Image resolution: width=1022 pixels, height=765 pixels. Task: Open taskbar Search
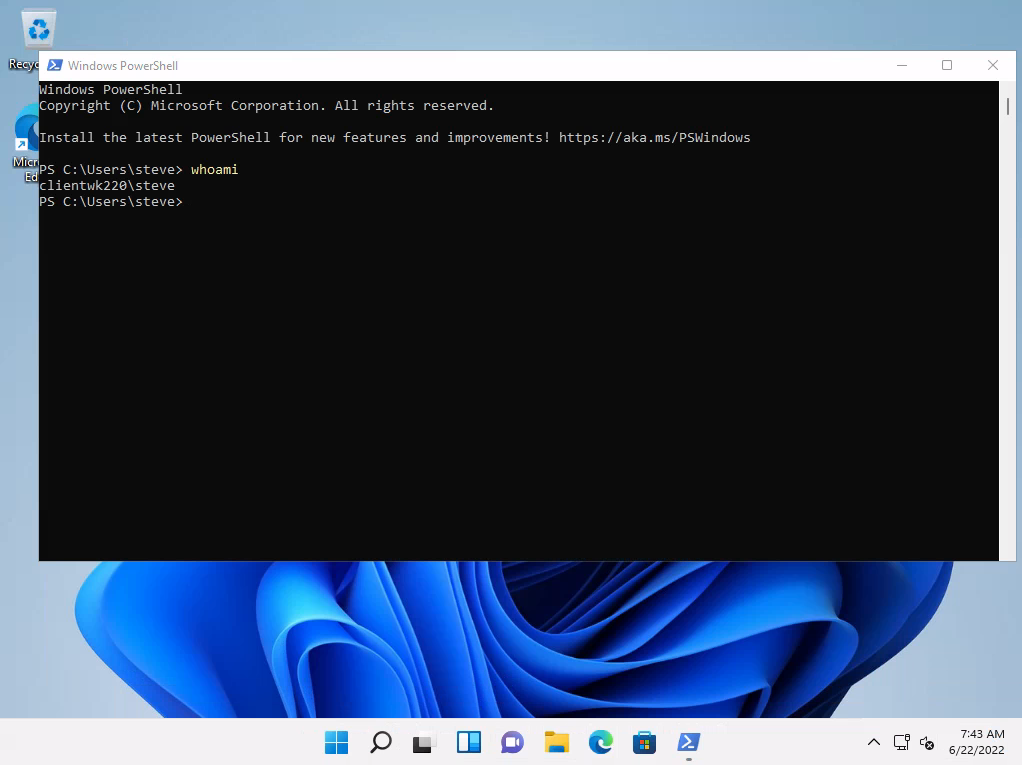(x=380, y=742)
